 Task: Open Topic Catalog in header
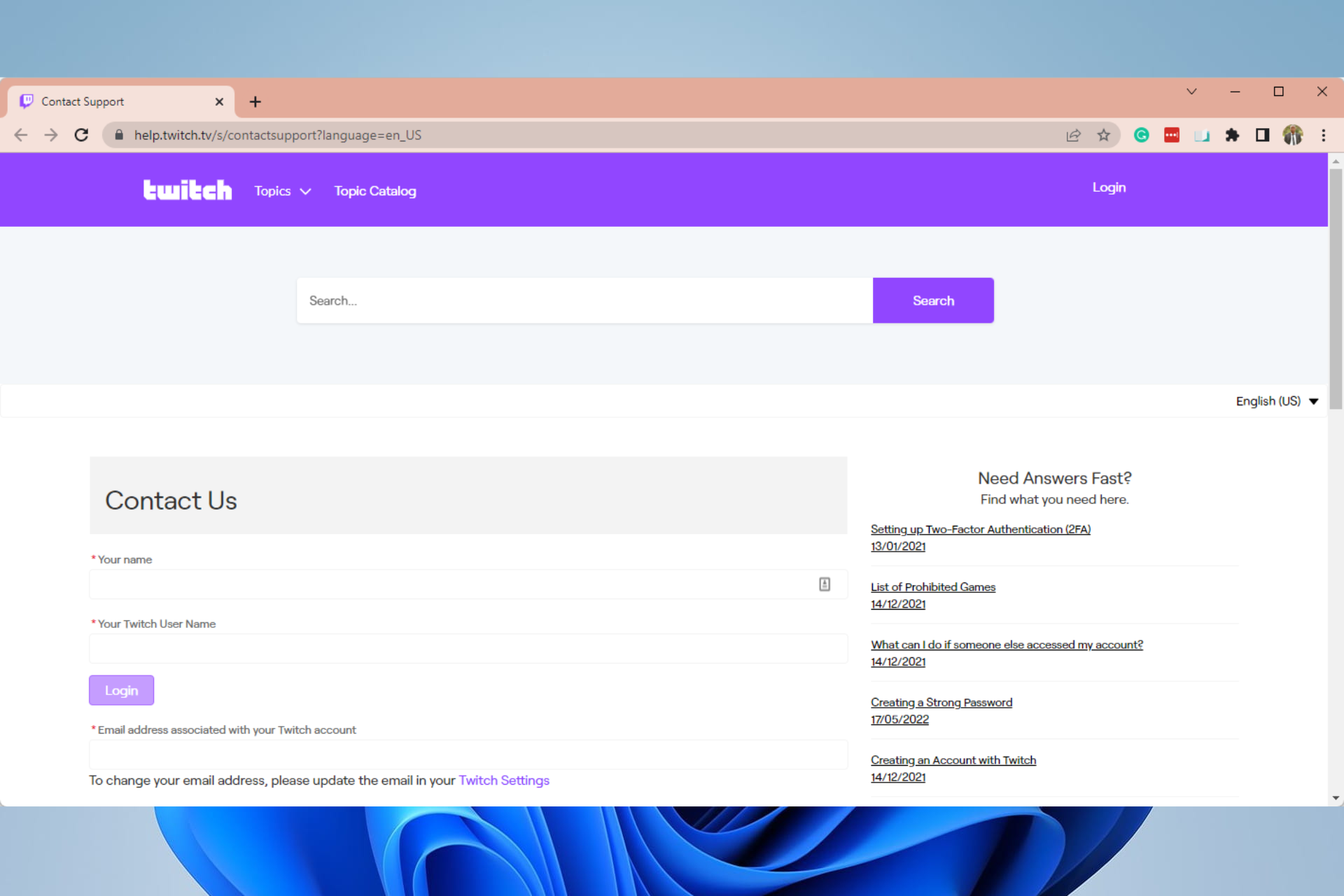375,191
